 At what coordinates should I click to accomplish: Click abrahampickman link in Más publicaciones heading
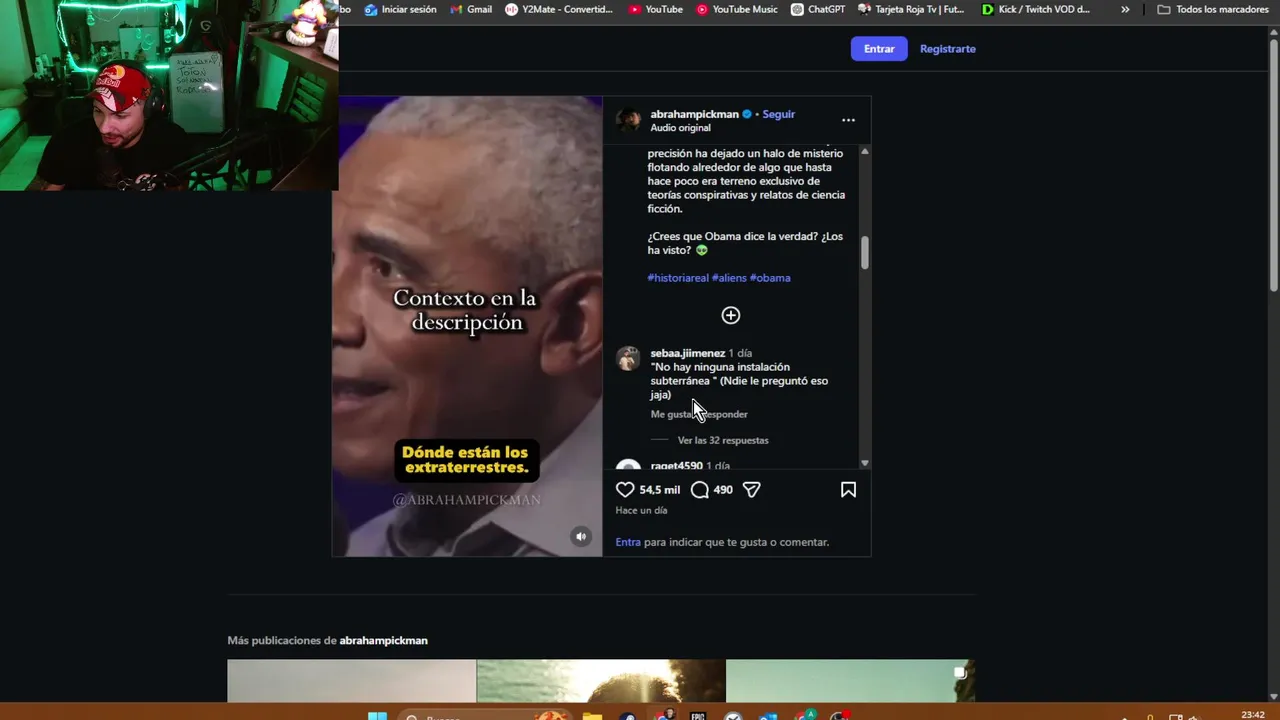click(x=383, y=640)
